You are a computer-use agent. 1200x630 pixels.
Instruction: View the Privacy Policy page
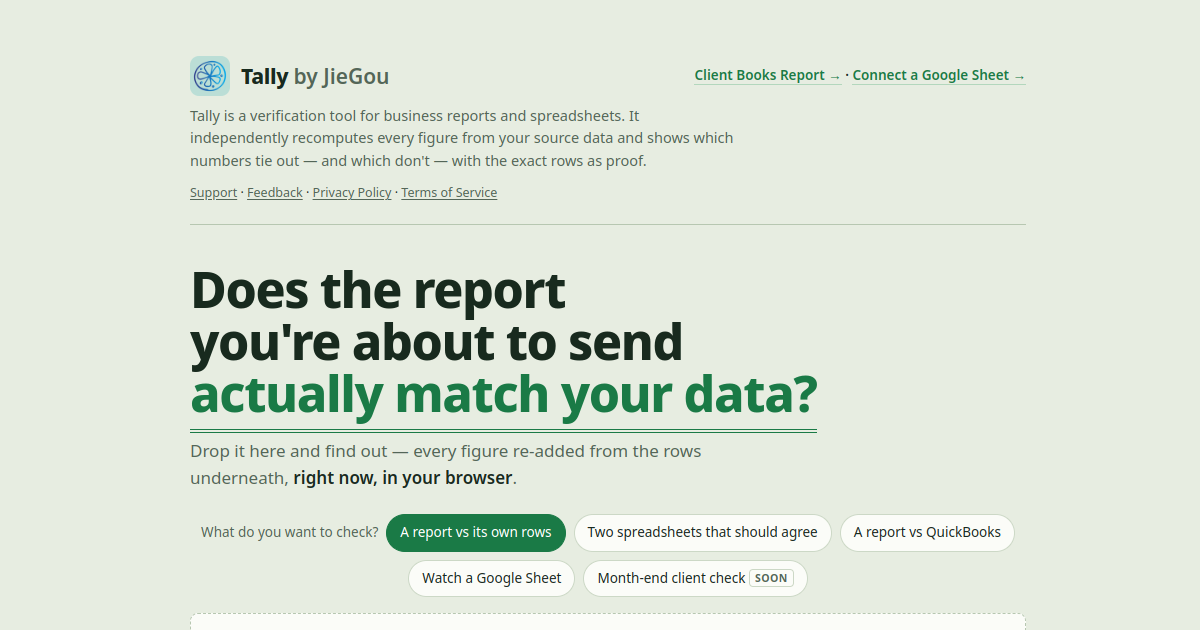tap(352, 193)
